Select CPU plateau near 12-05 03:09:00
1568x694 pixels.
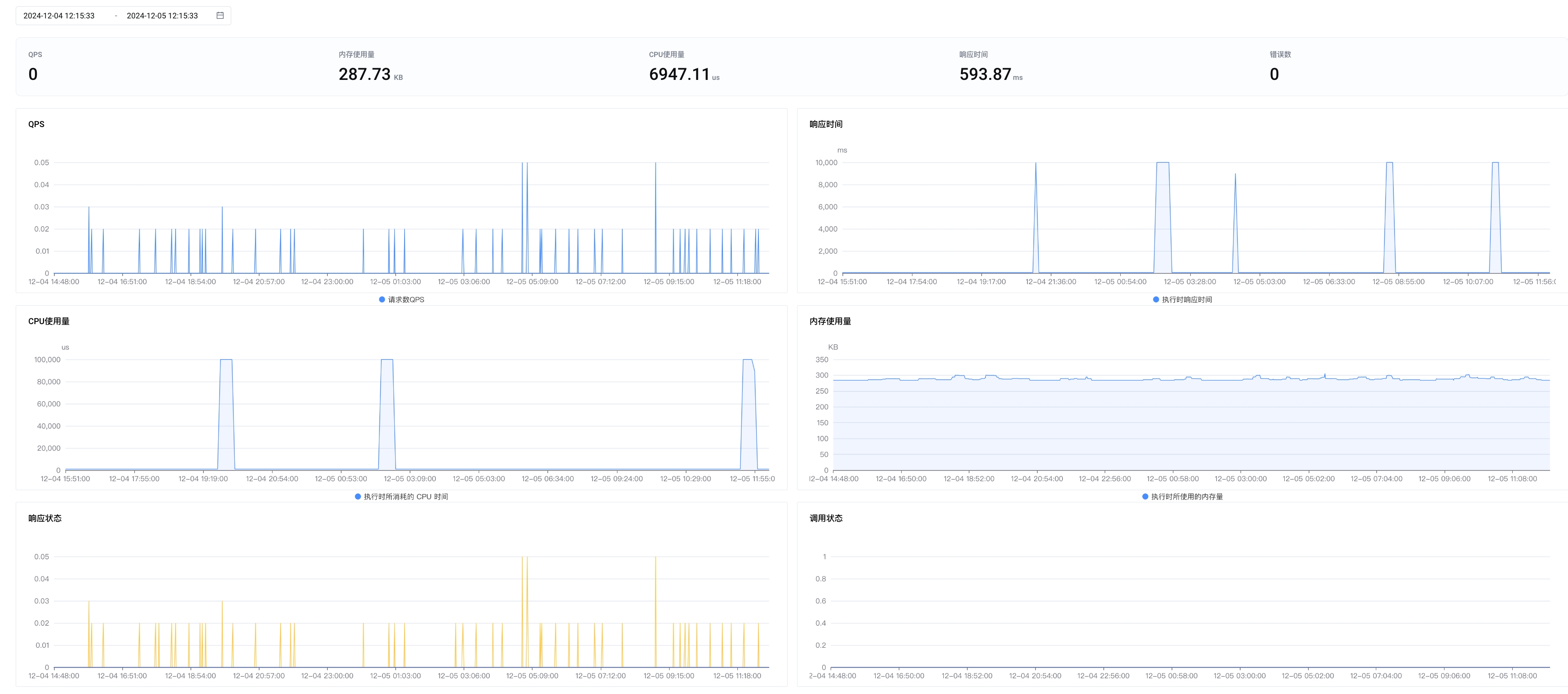pyautogui.click(x=387, y=414)
